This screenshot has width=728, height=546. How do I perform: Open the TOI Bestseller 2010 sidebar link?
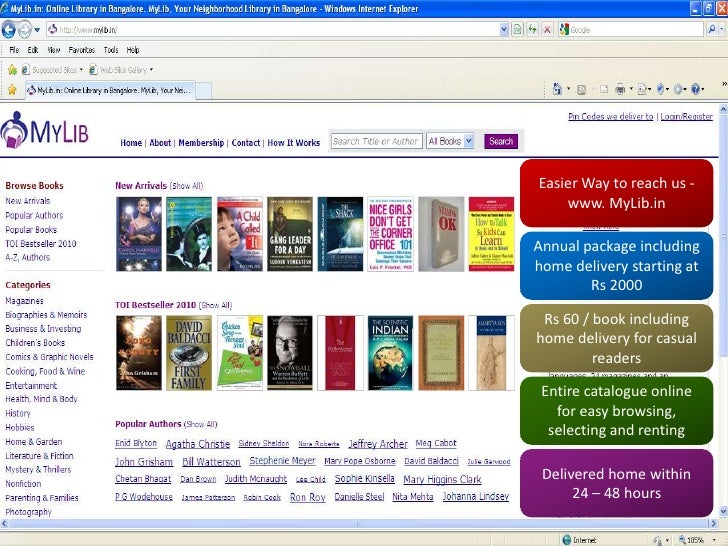[41, 244]
